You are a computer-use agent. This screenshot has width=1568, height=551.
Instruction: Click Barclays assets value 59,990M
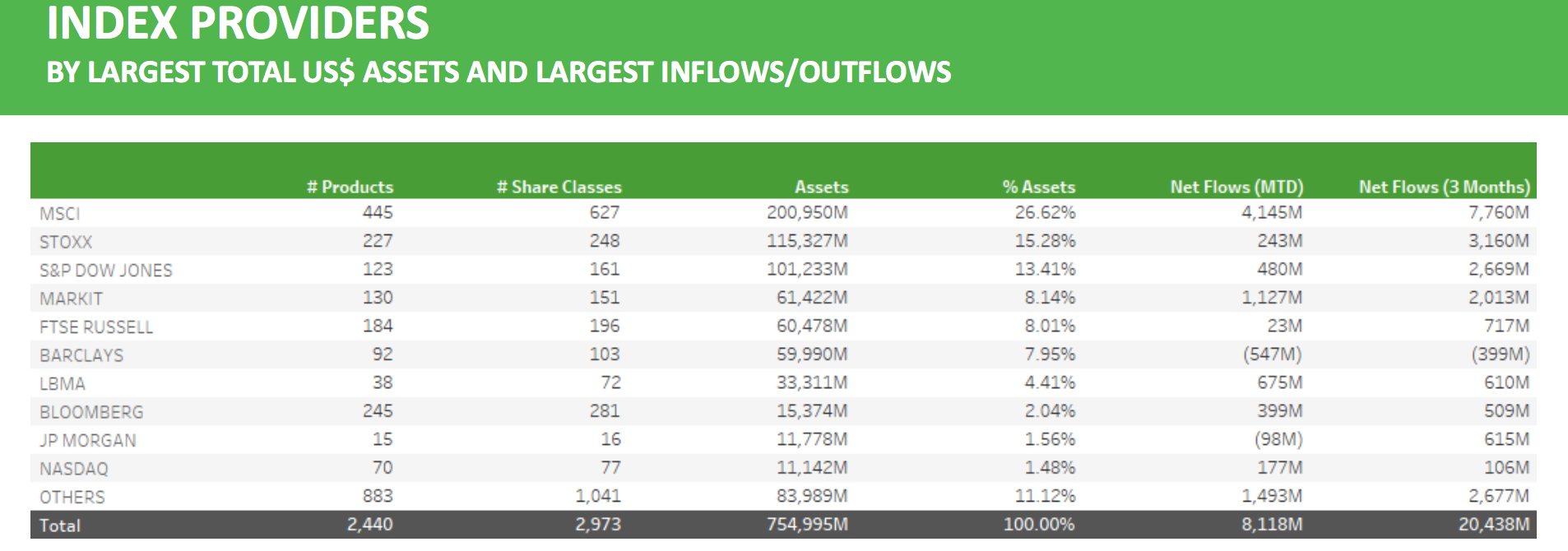(x=812, y=354)
